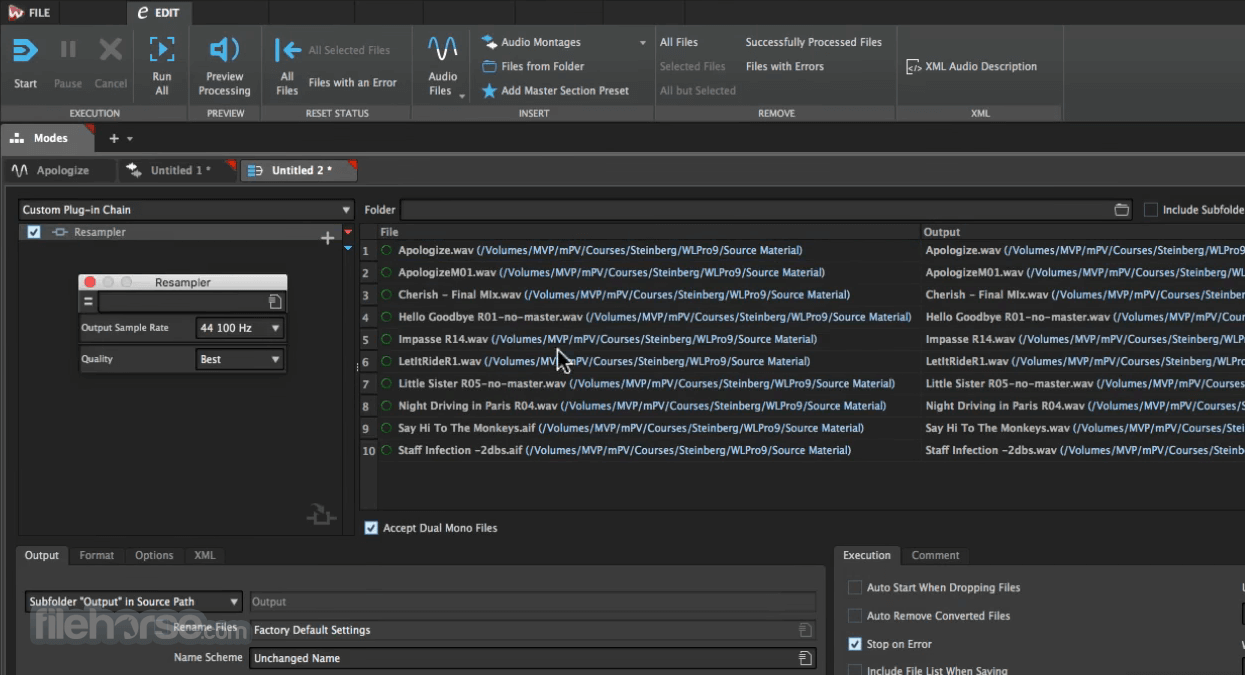Toggle the Resampler plug-in checkbox

coord(34,232)
